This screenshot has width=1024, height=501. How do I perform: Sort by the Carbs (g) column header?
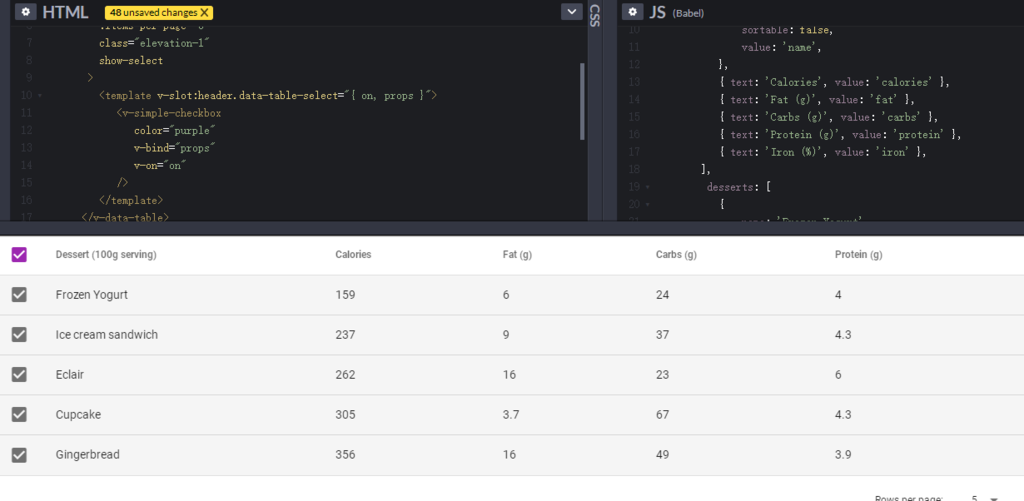676,255
